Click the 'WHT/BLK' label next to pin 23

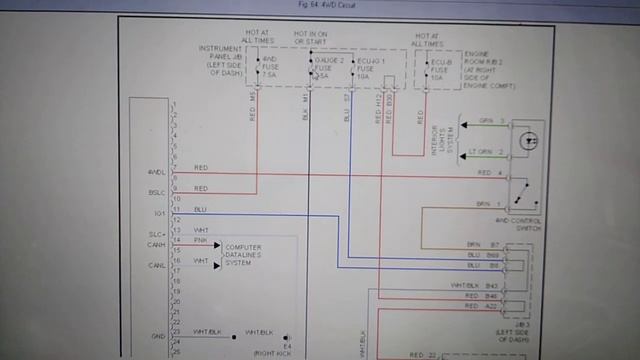tap(207, 332)
